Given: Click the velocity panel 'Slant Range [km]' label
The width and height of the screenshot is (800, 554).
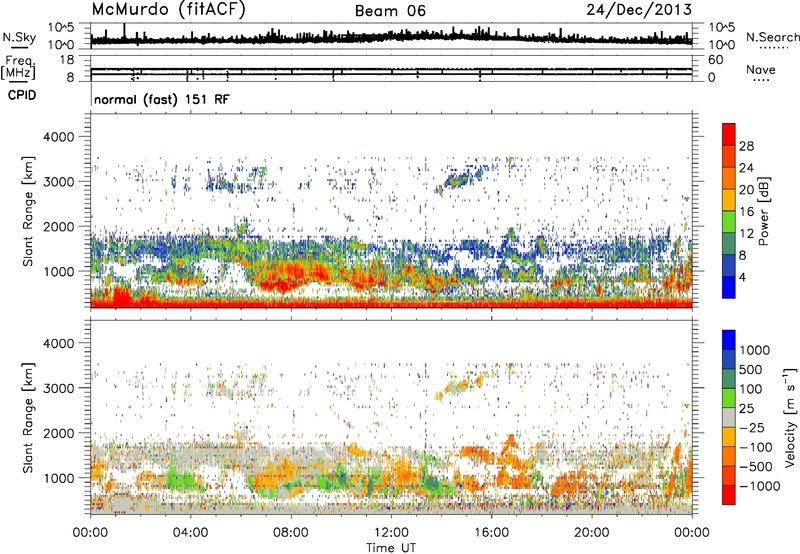Looking at the screenshot, I should point(28,417).
